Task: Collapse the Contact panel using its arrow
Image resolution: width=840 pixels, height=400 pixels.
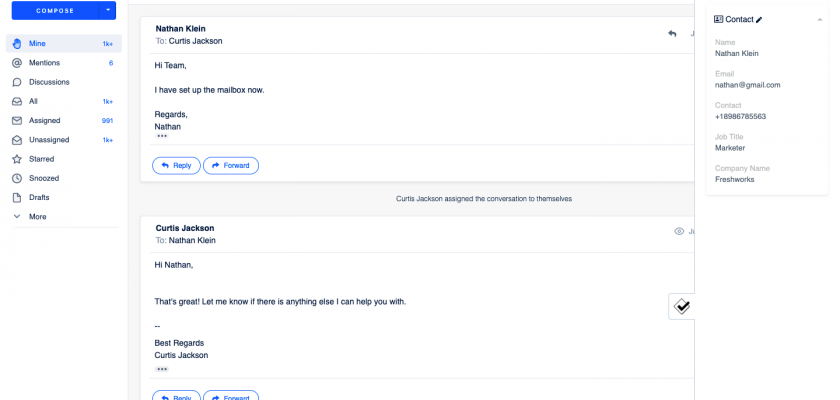Action: (818, 19)
